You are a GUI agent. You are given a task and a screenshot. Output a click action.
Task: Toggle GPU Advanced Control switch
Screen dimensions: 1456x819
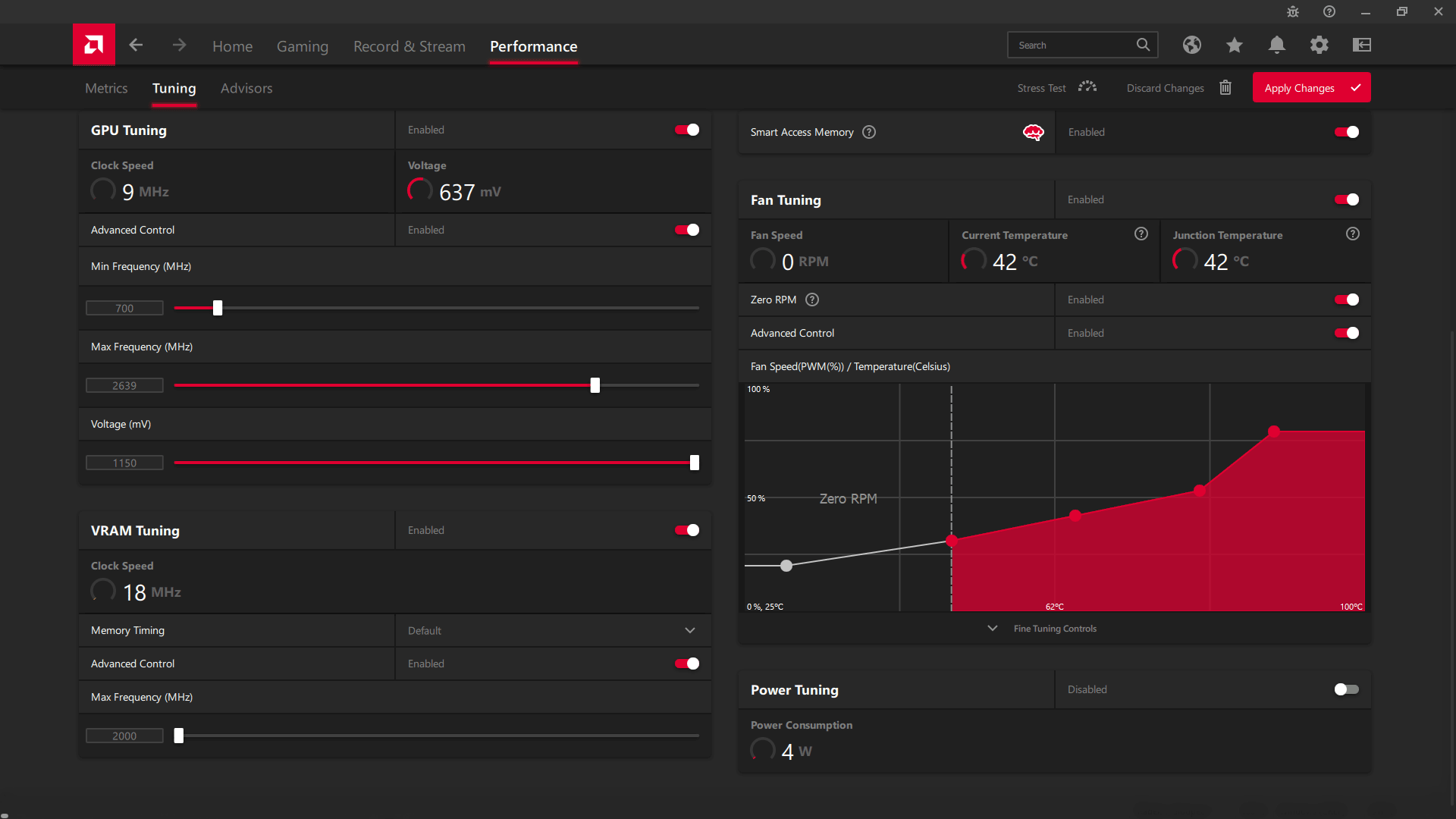pyautogui.click(x=687, y=230)
